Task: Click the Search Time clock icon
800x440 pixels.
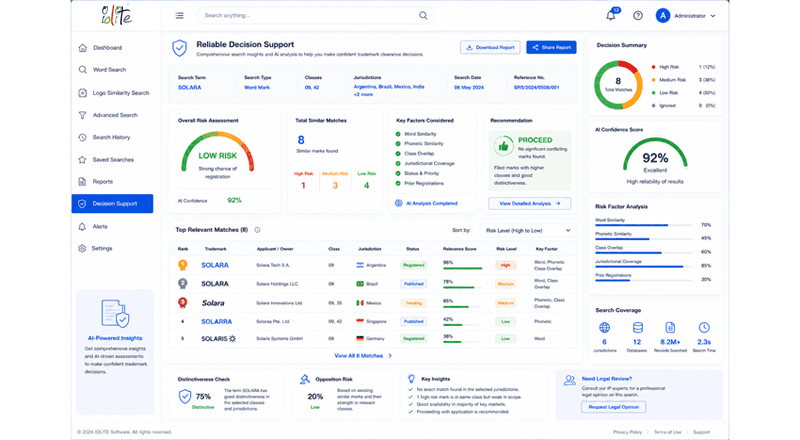Action: 704,328
